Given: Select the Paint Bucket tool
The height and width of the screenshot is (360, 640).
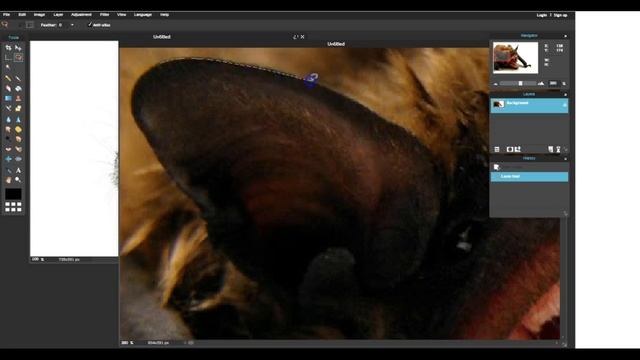Looking at the screenshot, I should coord(18,88).
